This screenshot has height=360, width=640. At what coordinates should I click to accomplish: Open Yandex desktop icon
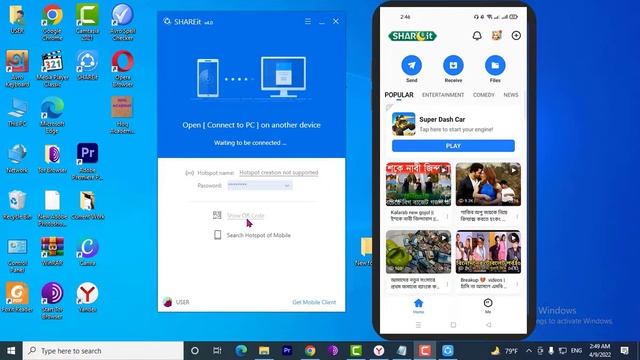point(87,298)
